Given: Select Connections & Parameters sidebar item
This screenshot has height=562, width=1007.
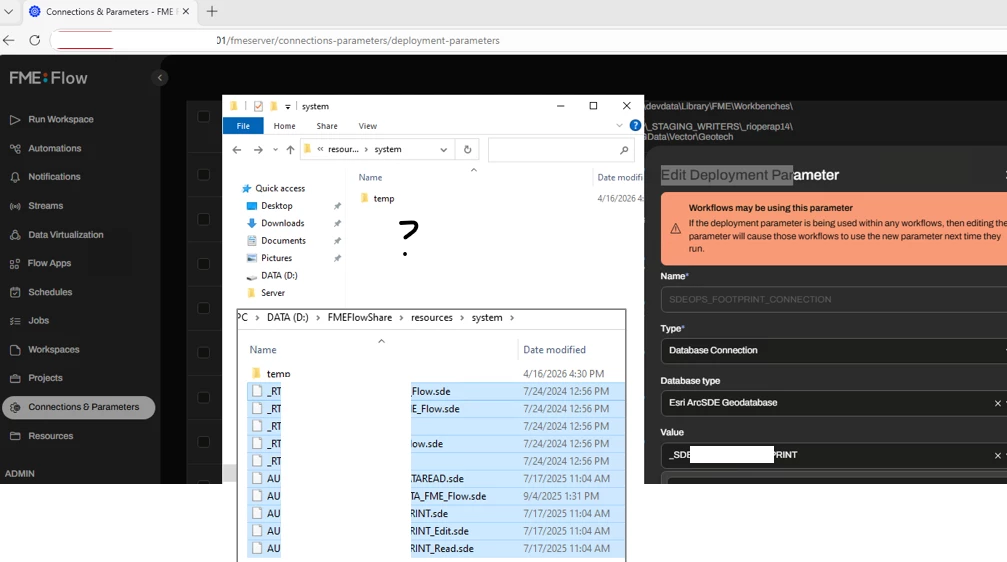Looking at the screenshot, I should point(78,407).
